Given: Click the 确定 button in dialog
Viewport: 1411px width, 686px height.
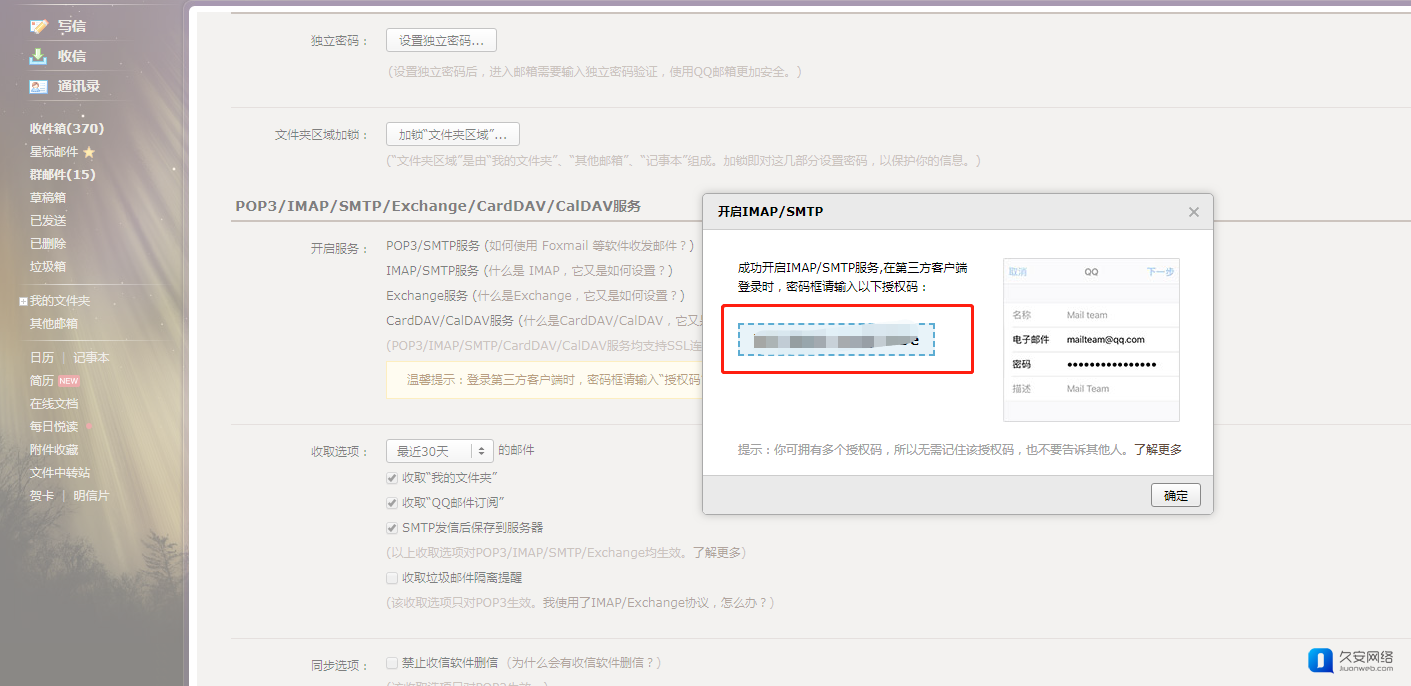Looking at the screenshot, I should pos(1176,495).
